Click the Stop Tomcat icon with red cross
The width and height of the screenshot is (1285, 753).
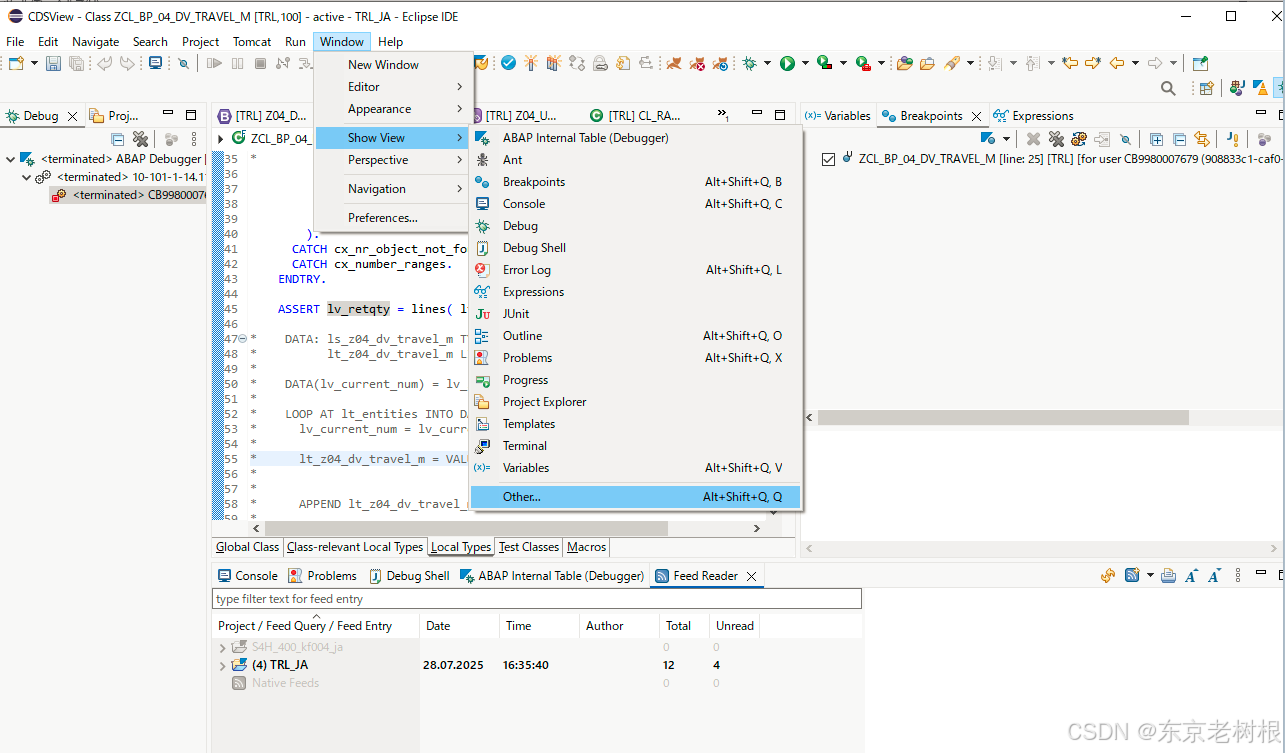tap(697, 63)
